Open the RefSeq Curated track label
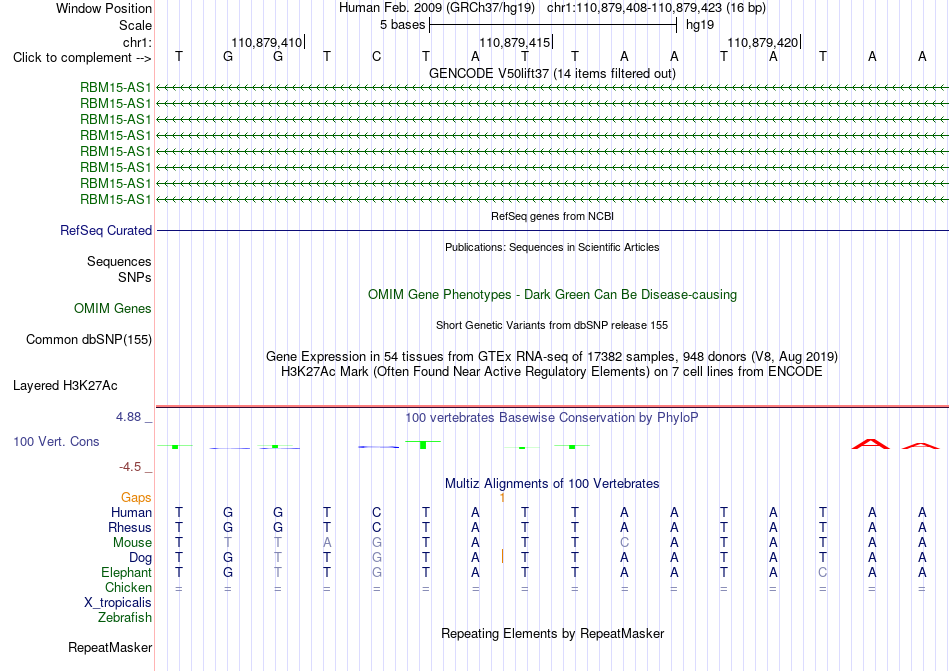The width and height of the screenshot is (950, 671). (106, 231)
